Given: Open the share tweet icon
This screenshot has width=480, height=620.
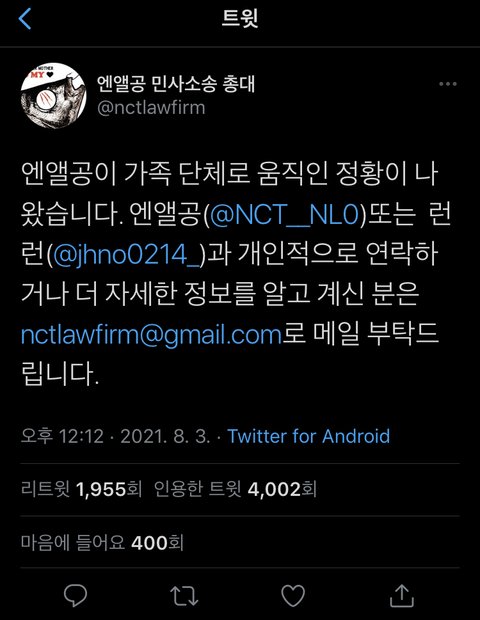Looking at the screenshot, I should [x=402, y=595].
